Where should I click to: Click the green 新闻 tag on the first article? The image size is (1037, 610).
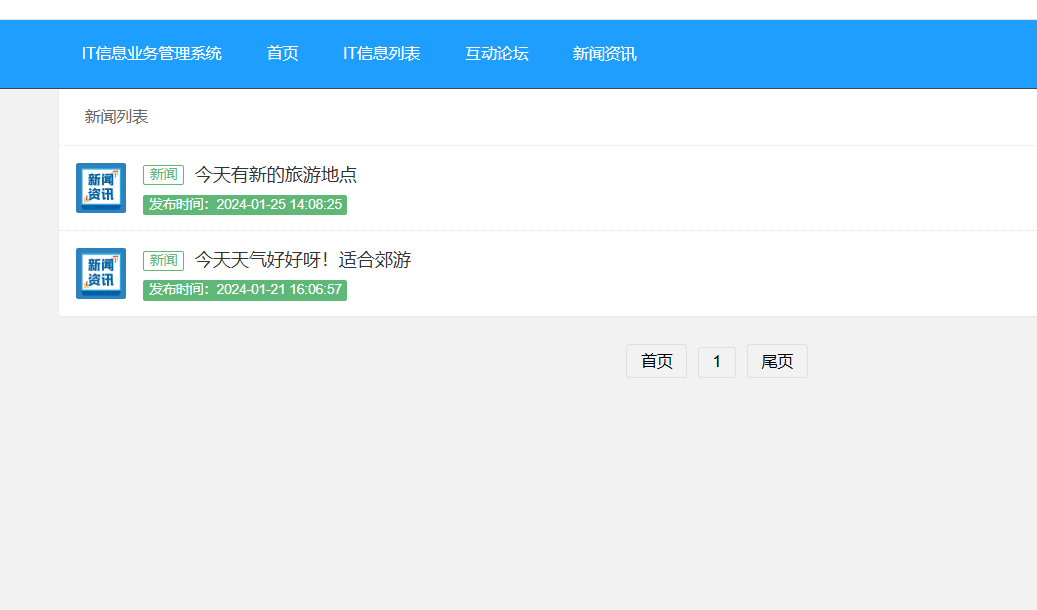163,175
